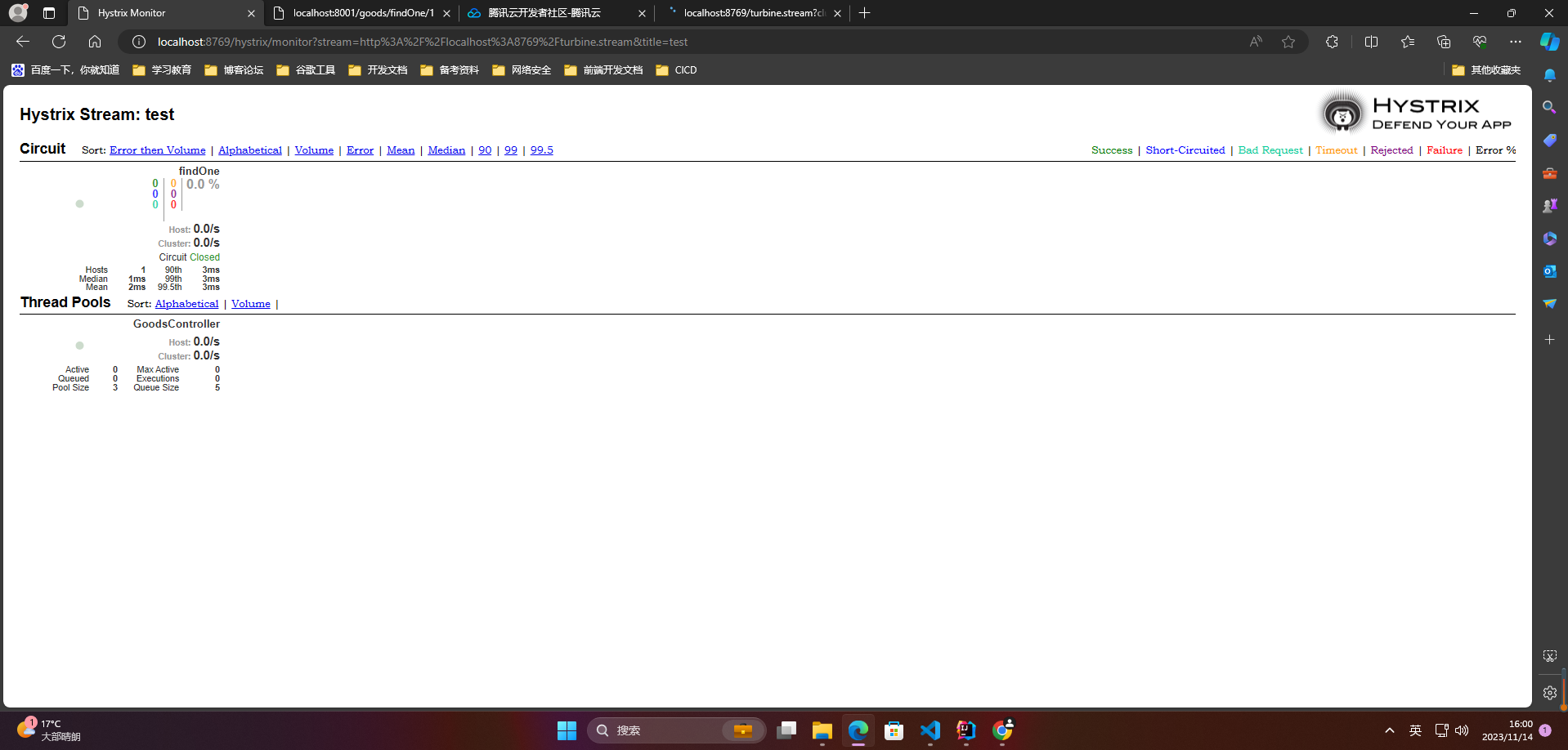
Task: Open the browser Extensions menu
Action: (x=1332, y=42)
